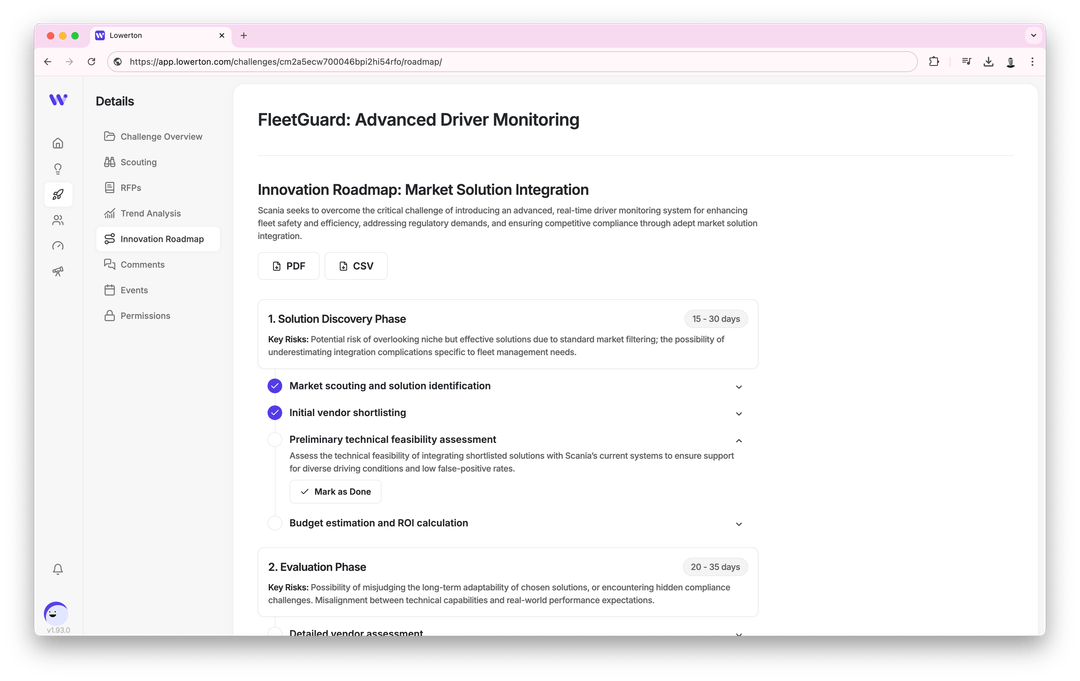Uncheck Market scouting and solution identification
1080x681 pixels.
[275, 386]
